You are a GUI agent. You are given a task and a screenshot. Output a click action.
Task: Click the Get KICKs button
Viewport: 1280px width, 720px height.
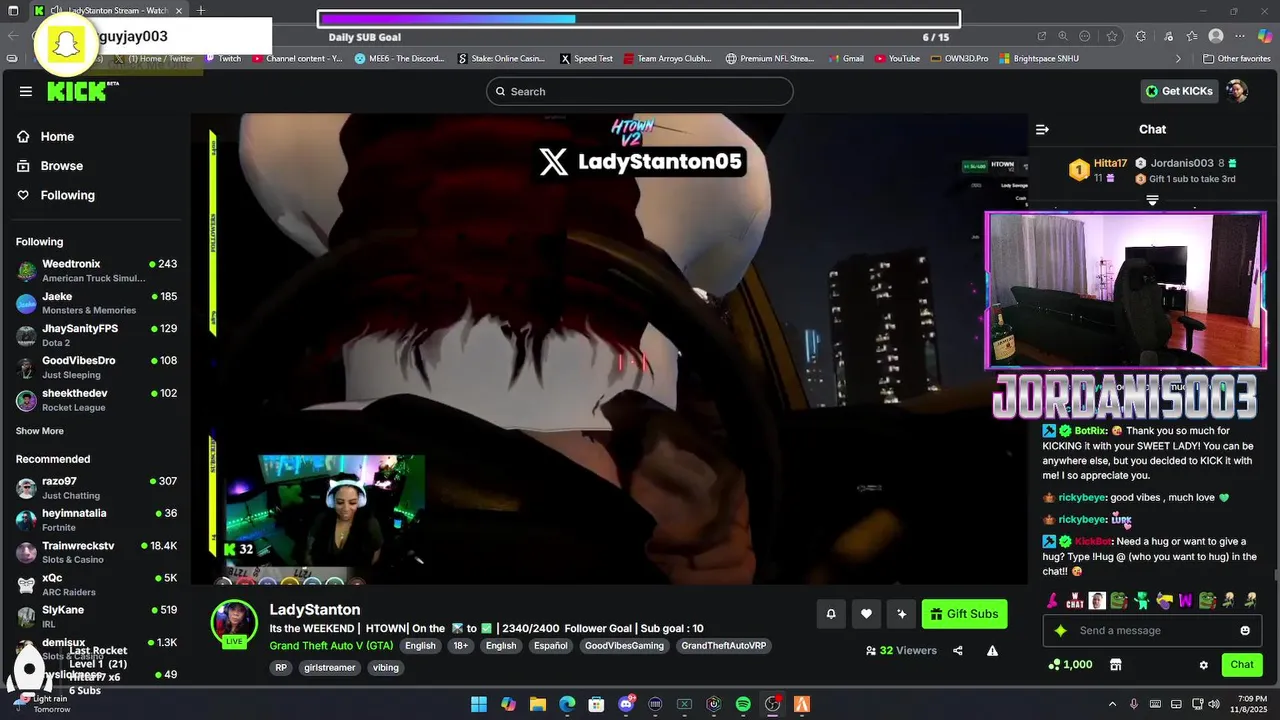[x=1179, y=91]
